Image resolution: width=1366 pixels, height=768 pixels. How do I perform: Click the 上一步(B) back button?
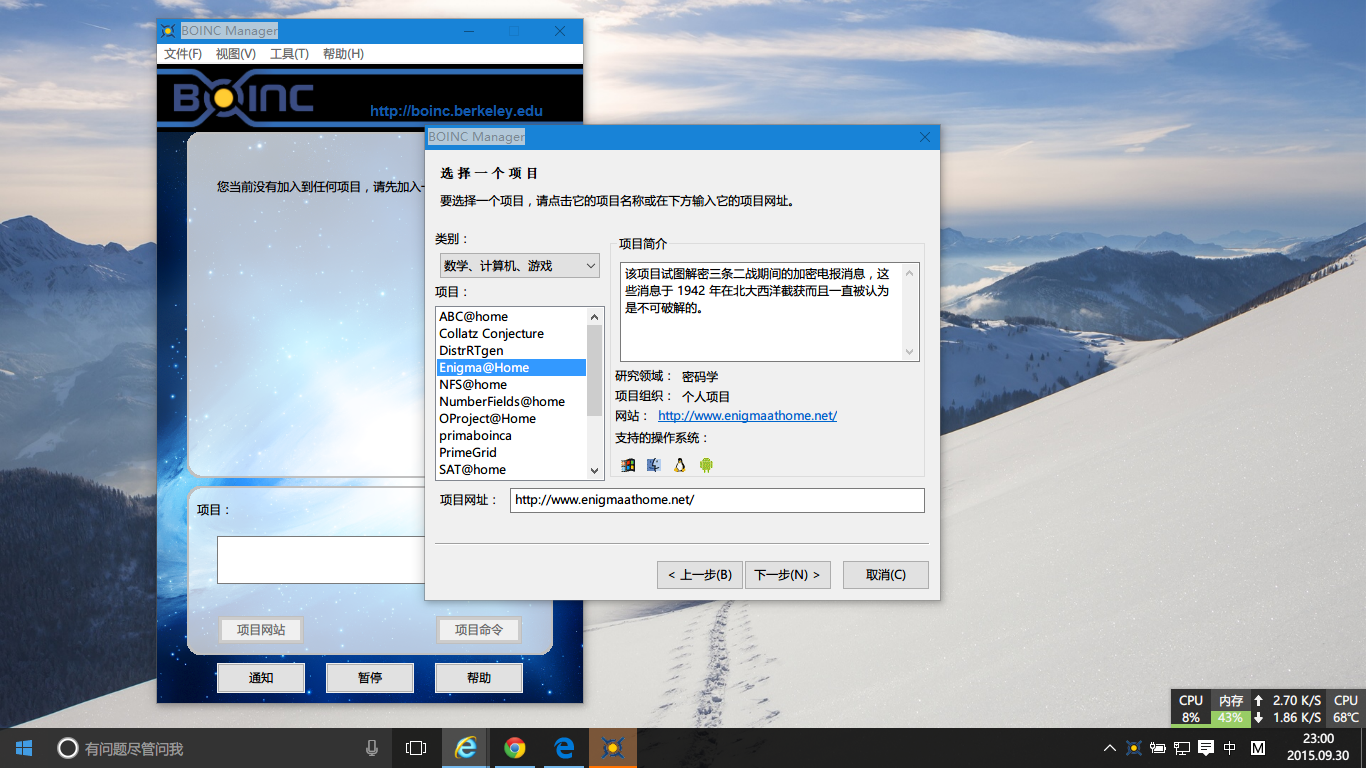tap(700, 575)
